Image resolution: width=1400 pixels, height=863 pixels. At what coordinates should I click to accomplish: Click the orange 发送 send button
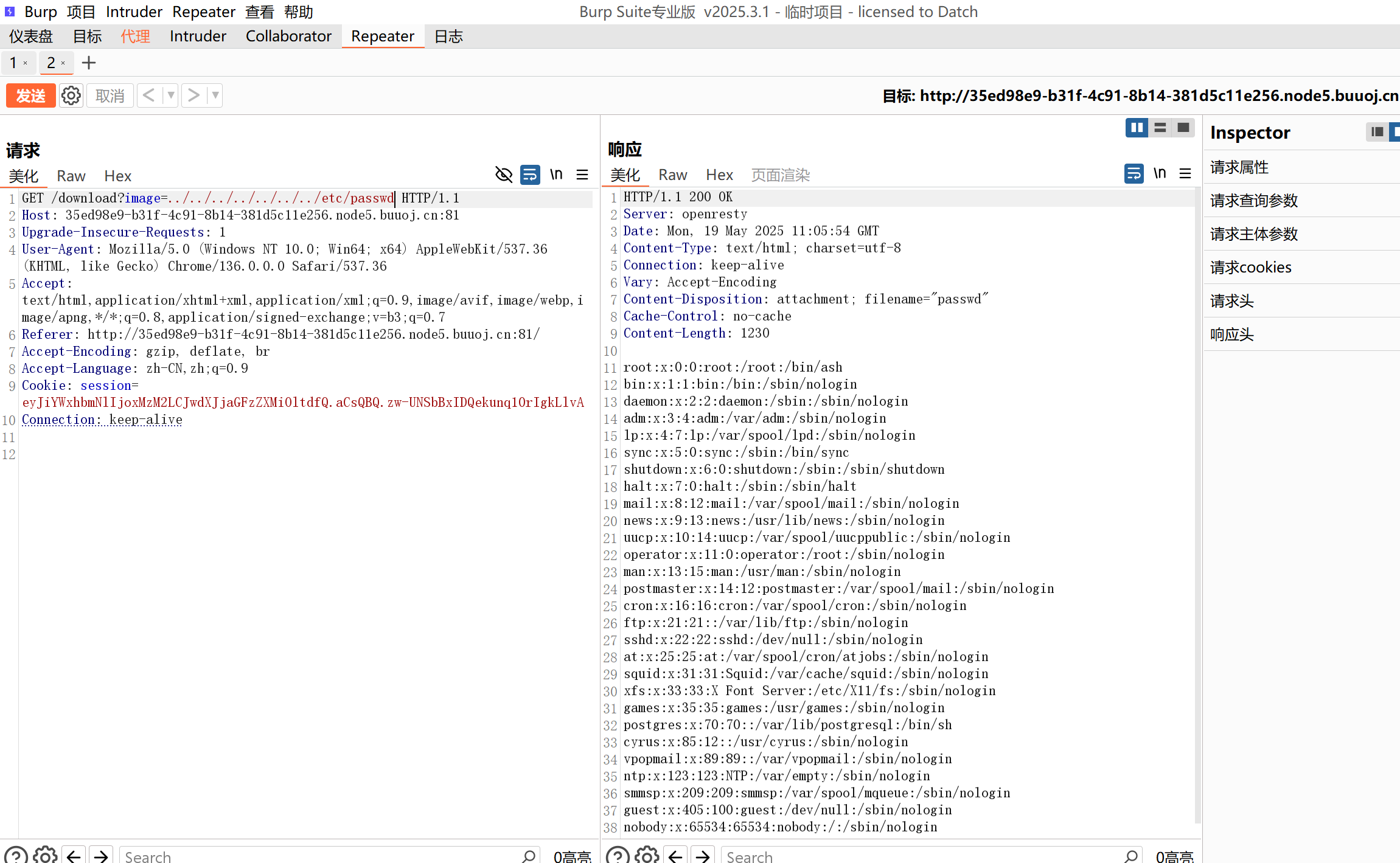(30, 95)
